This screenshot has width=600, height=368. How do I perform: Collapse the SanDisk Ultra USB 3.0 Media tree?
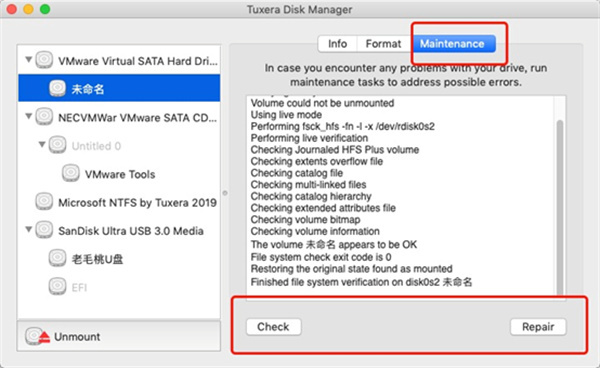[x=28, y=229]
